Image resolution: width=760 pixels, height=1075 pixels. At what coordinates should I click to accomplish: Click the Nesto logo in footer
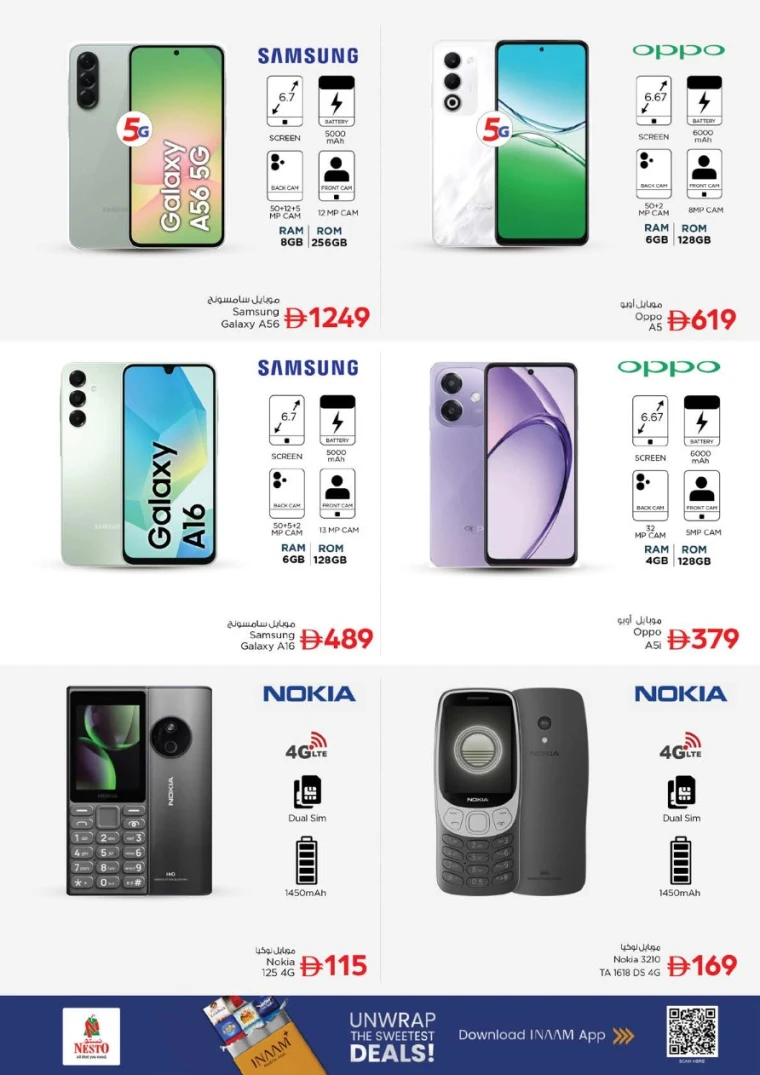click(x=91, y=1035)
